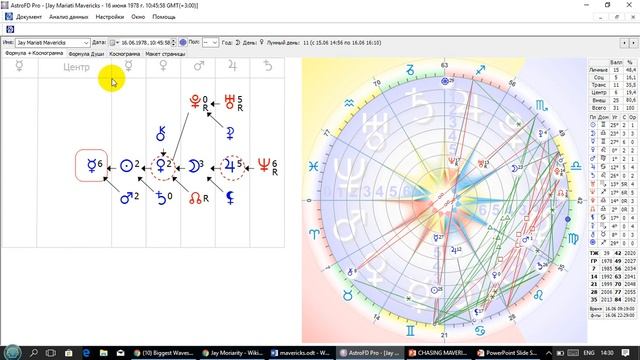Image resolution: width=640 pixels, height=360 pixels.
Task: Click the Libra sign on the chart wheel
Action: tap(576, 166)
